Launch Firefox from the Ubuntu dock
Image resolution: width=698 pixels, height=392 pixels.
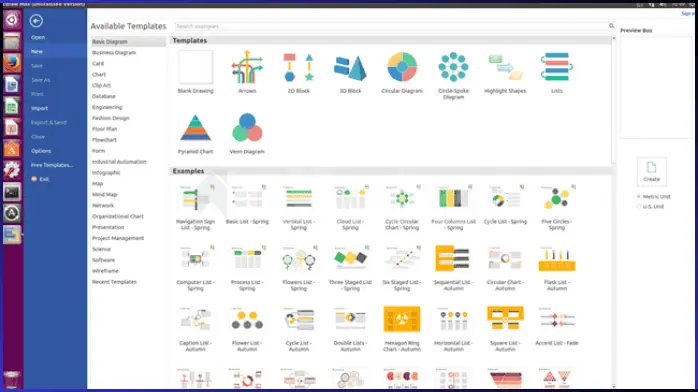click(x=12, y=63)
